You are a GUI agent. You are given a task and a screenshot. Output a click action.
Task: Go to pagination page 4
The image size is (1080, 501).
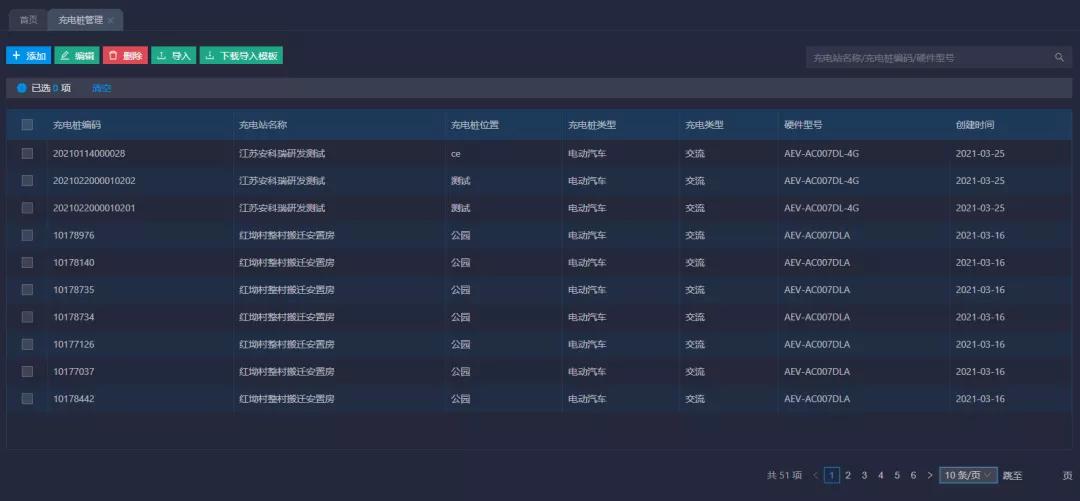(881, 475)
